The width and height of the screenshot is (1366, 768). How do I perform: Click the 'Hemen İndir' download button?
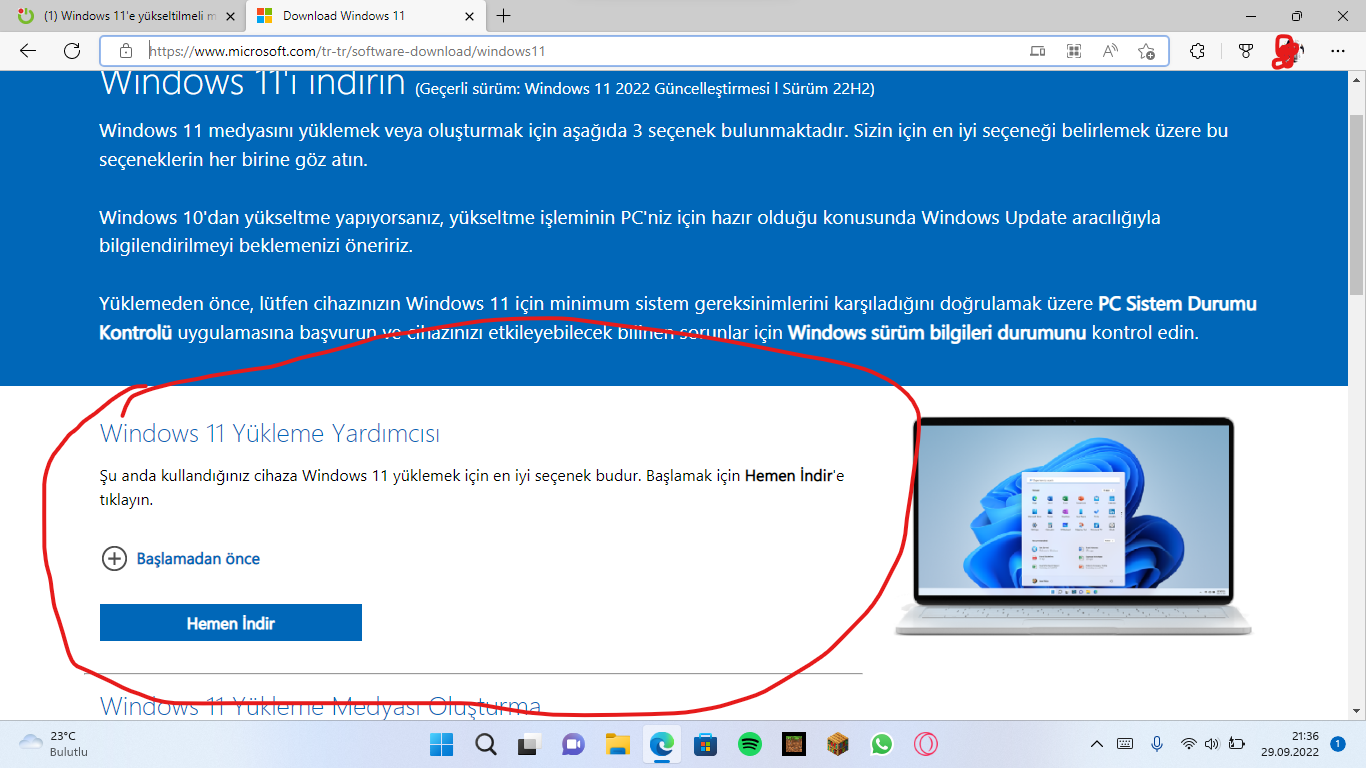231,623
